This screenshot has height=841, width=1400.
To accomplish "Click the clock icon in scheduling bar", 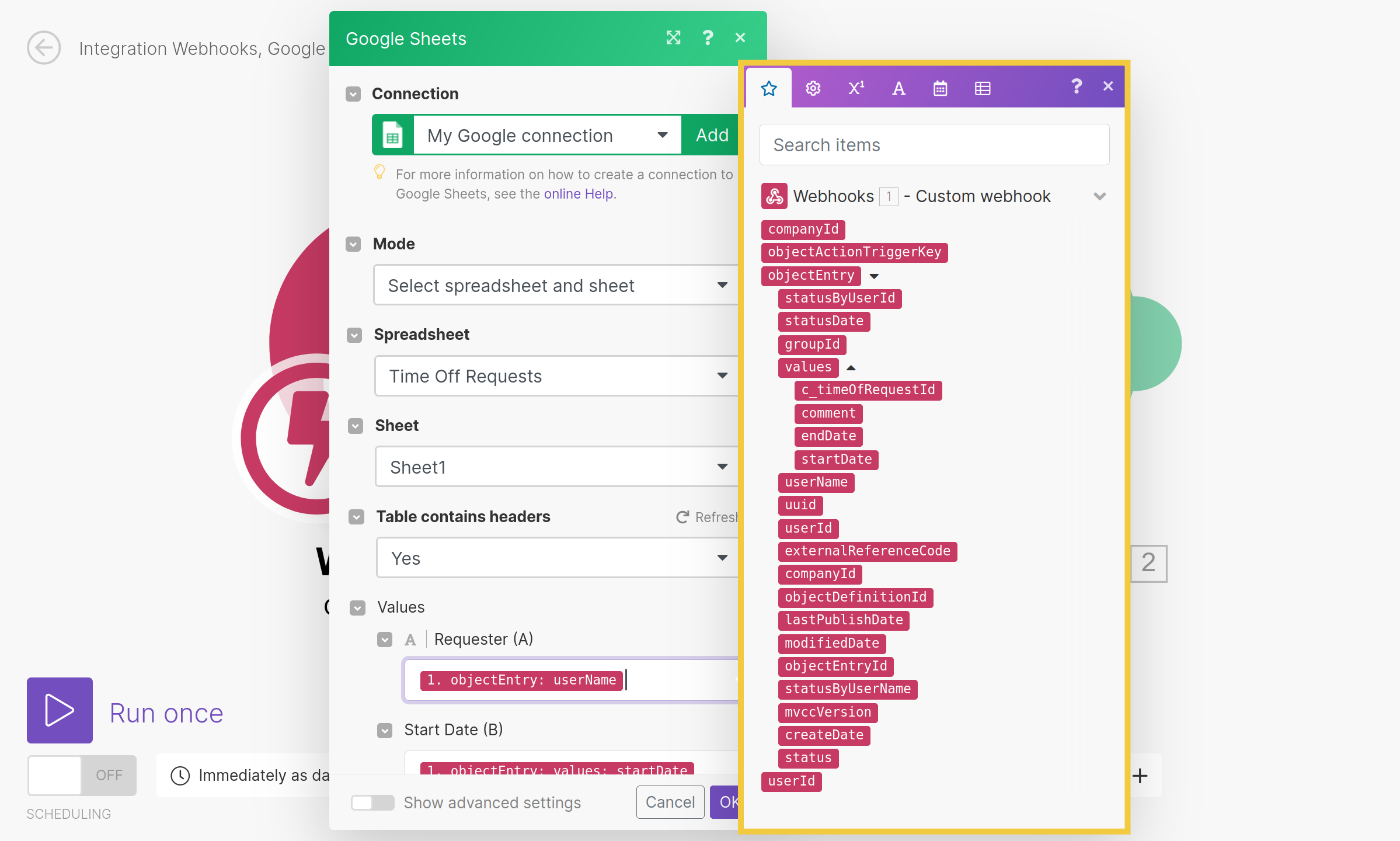I will coord(180,776).
